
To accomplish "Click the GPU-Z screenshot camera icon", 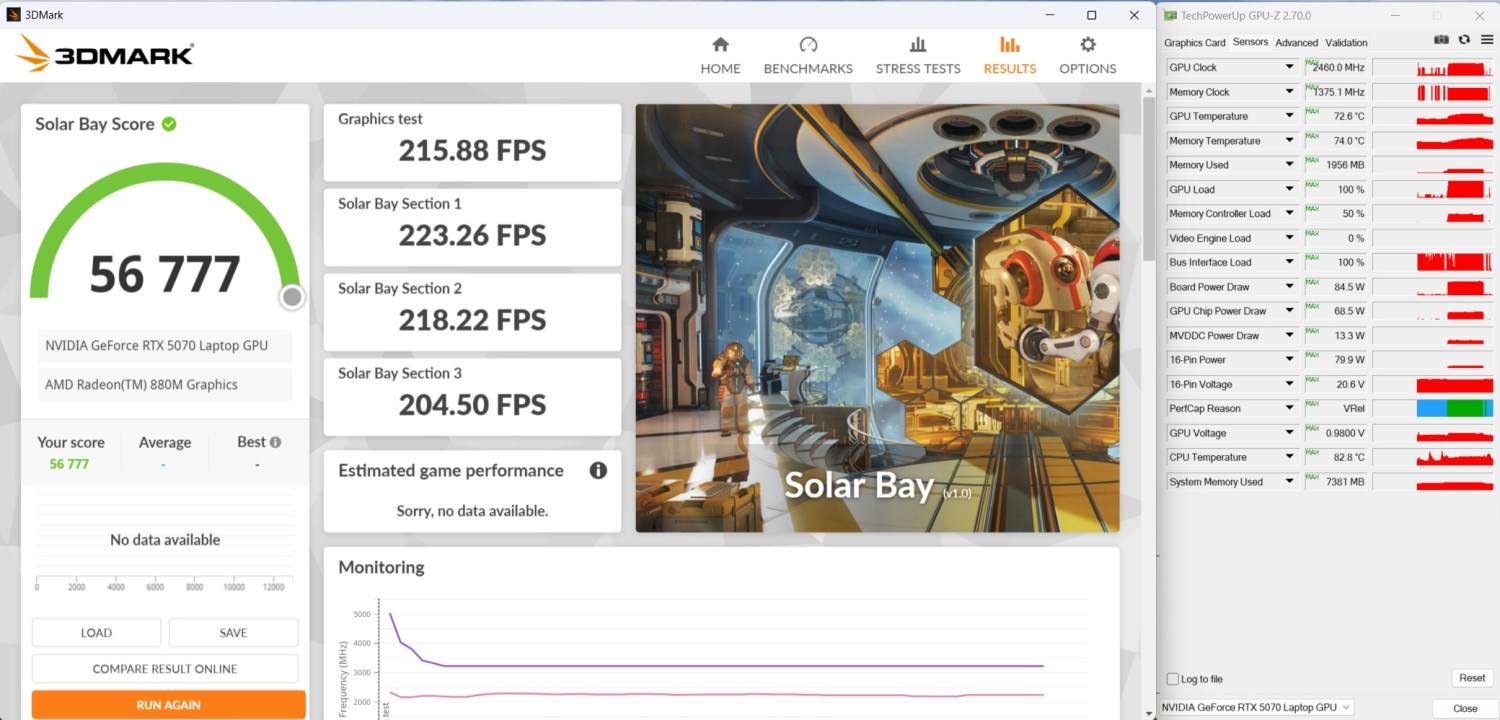I will click(x=1441, y=40).
